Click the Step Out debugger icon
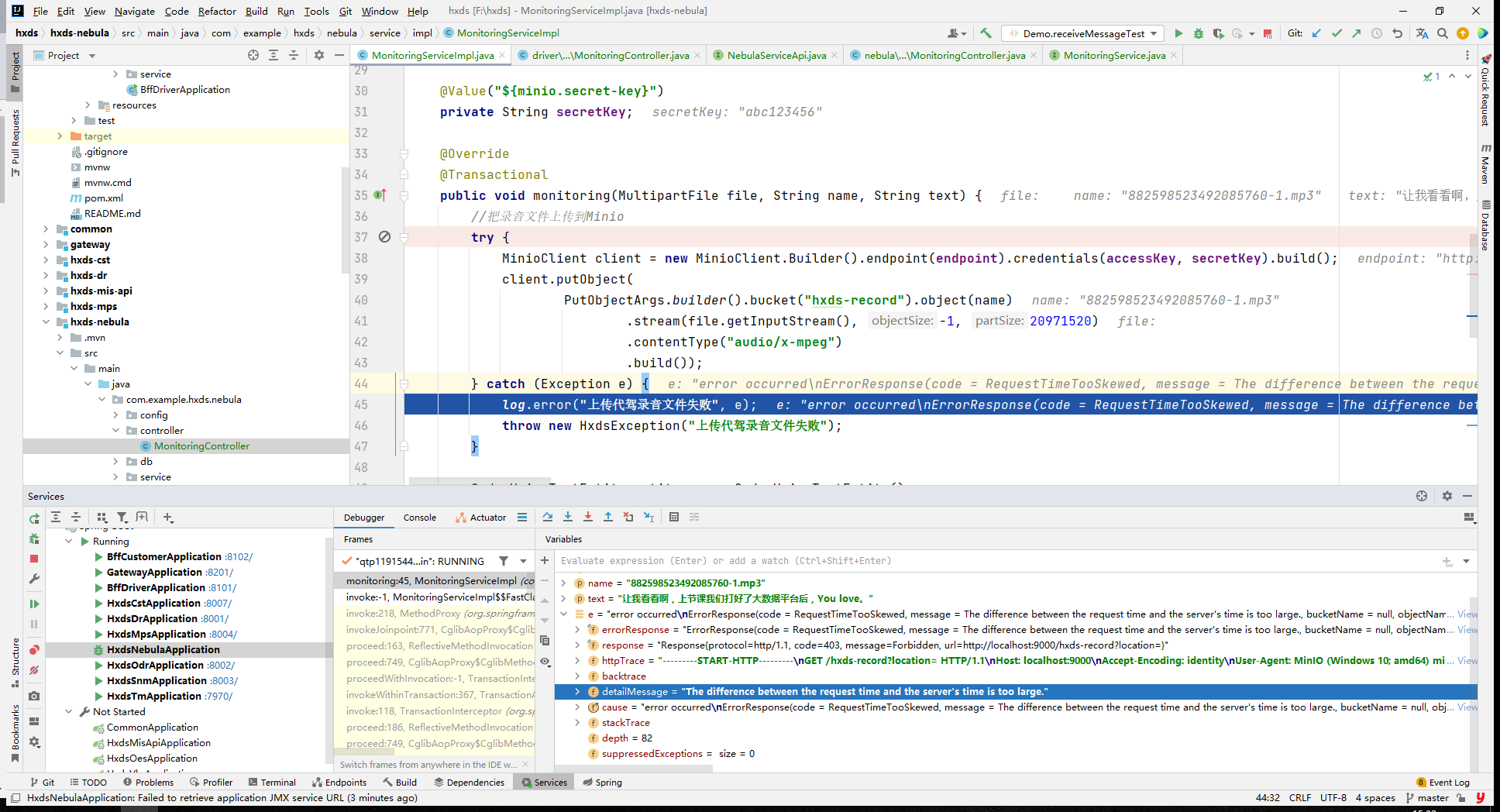This screenshot has height=812, width=1500. click(x=608, y=517)
